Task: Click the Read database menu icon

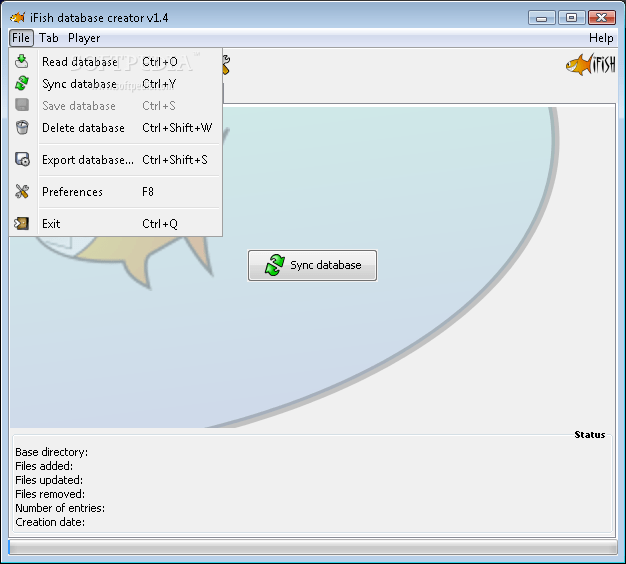Action: [22, 61]
